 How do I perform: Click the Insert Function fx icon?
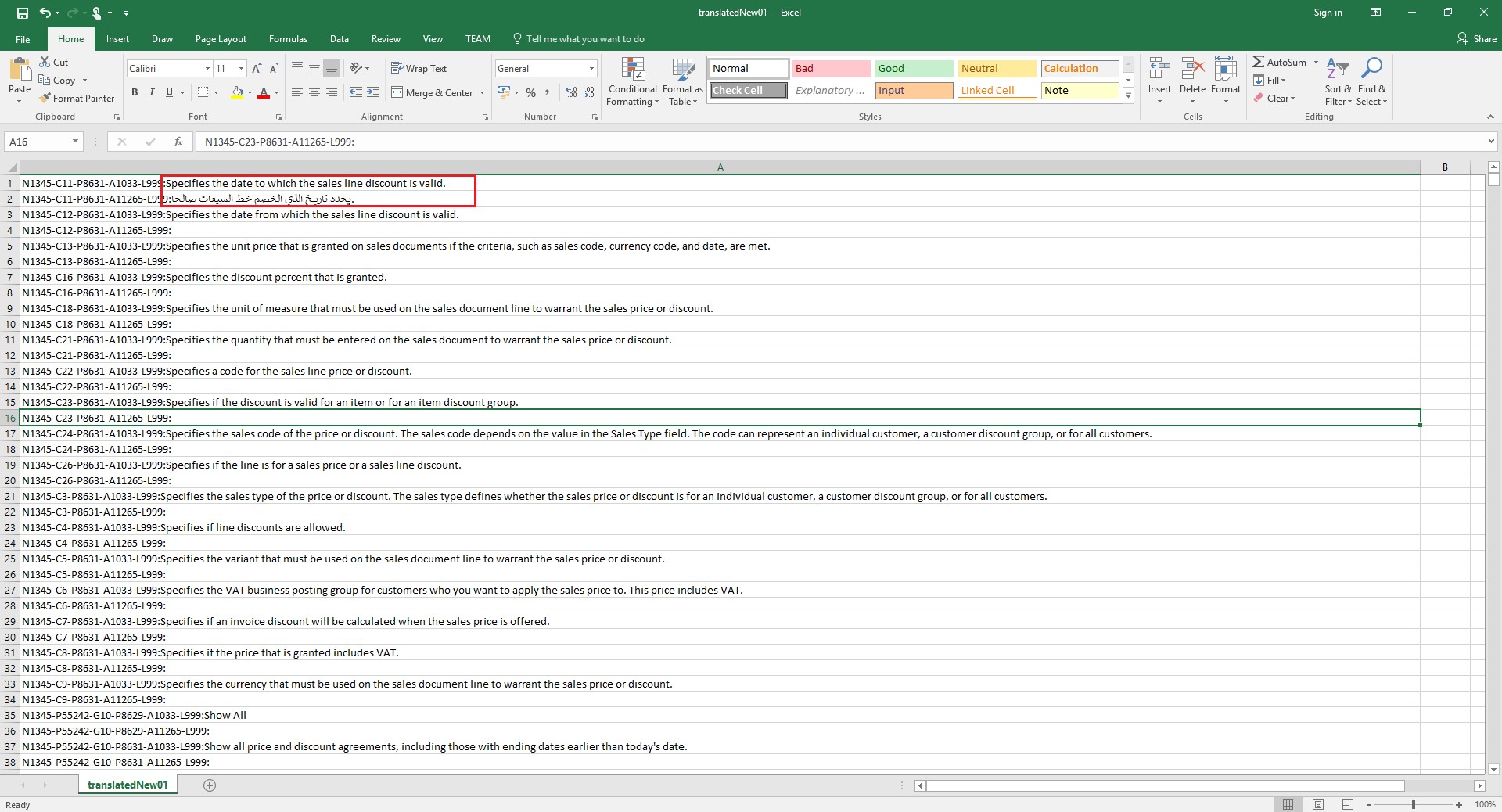click(x=178, y=142)
